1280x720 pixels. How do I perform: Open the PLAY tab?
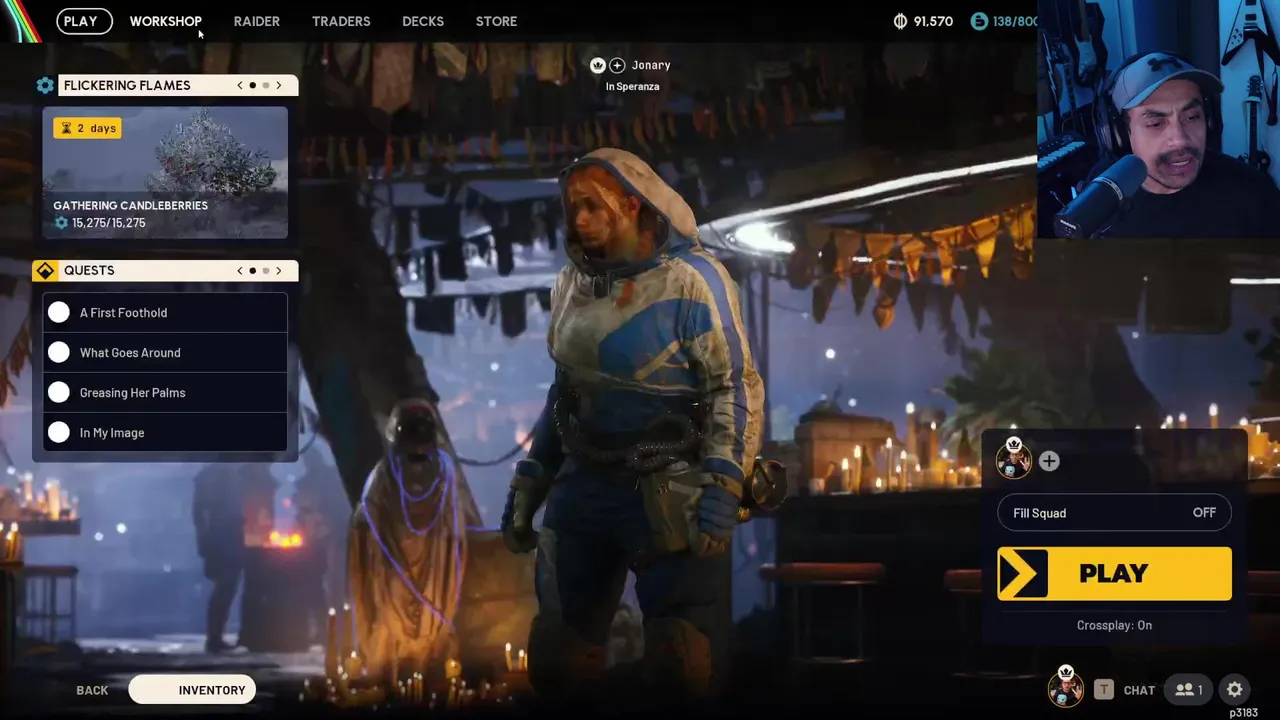[84, 21]
